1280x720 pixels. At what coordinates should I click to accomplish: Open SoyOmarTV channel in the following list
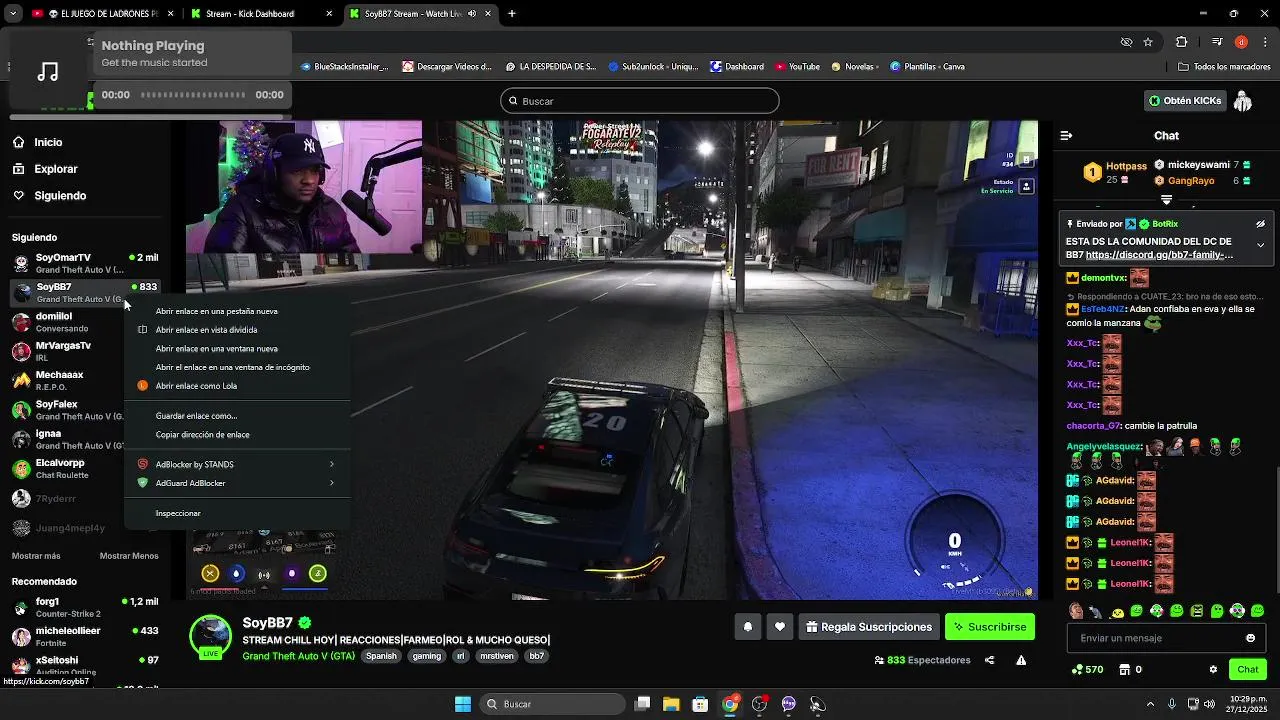pos(85,263)
